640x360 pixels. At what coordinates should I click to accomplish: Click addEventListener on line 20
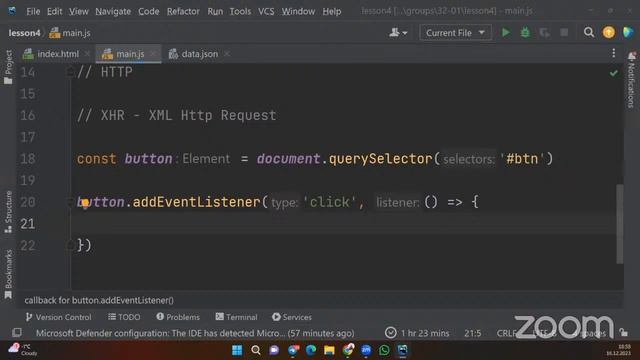tap(196, 202)
